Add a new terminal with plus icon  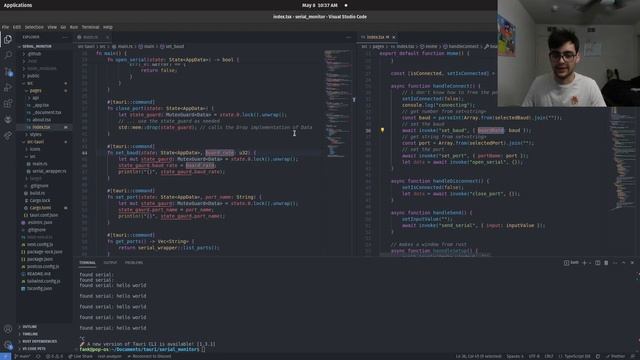coord(584,263)
